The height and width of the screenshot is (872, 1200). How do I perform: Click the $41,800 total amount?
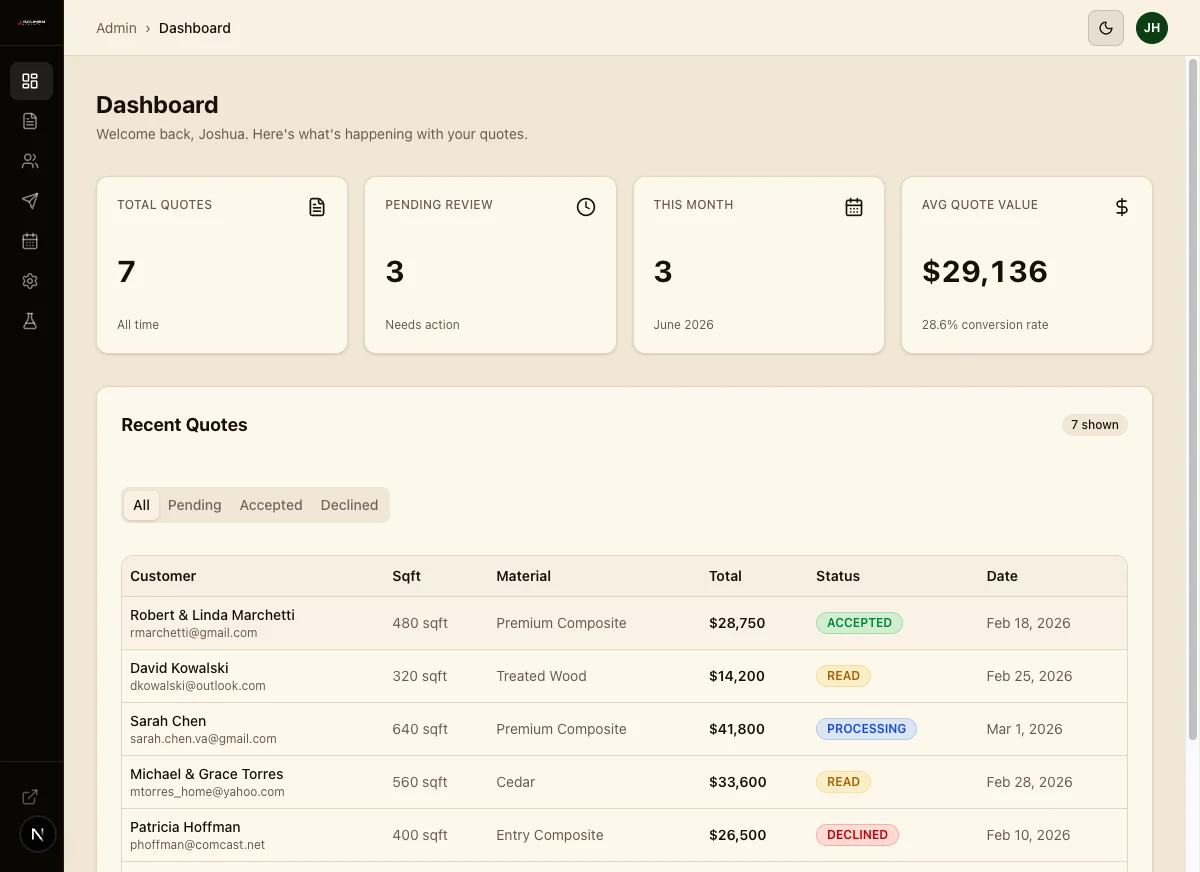(737, 729)
